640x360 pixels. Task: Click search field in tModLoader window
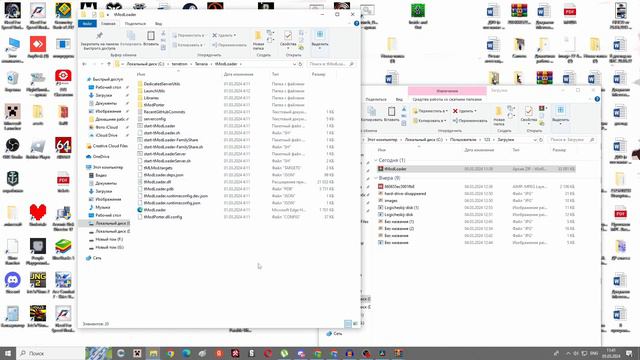click(x=331, y=64)
